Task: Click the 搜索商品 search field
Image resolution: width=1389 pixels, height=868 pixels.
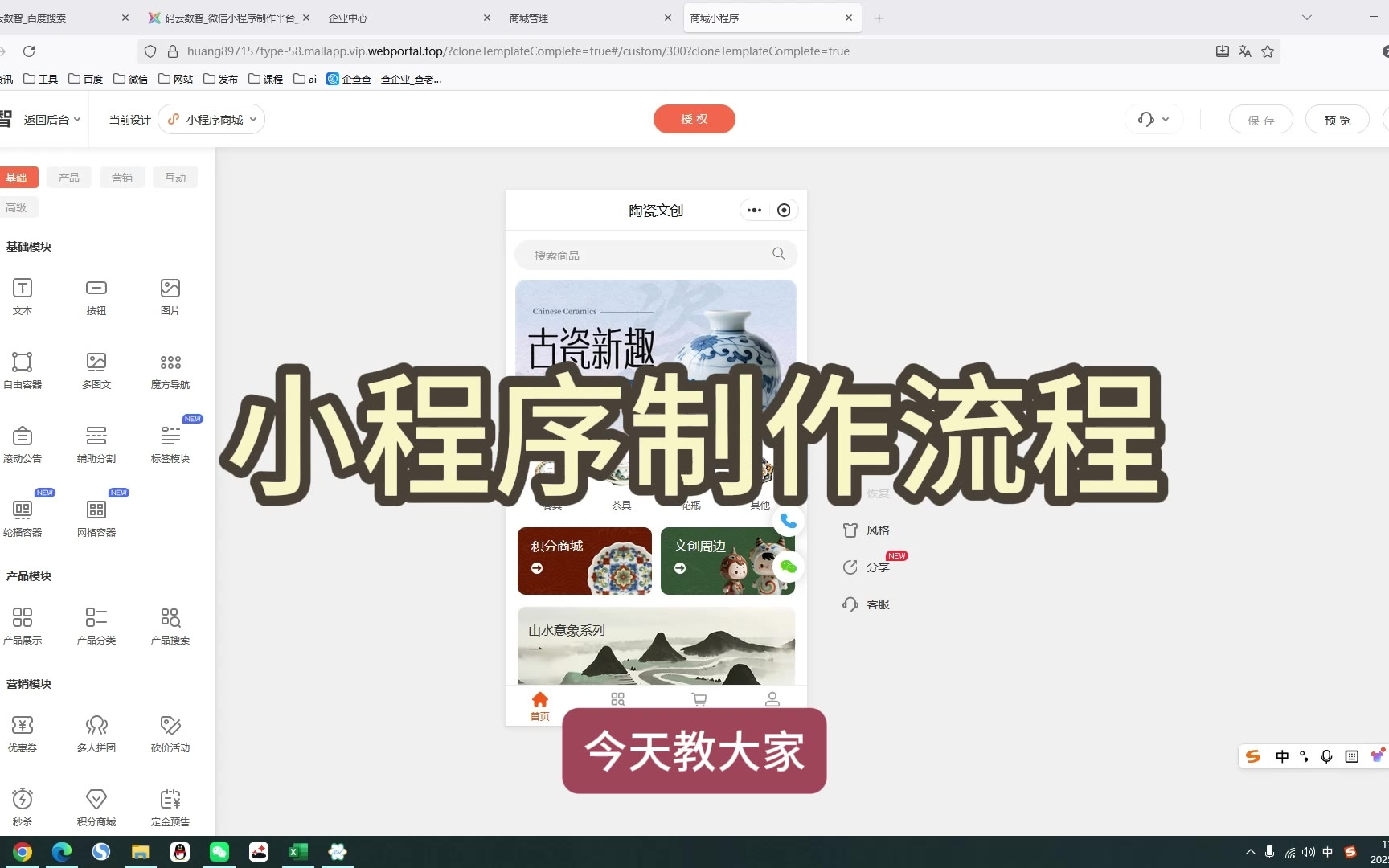Action: pos(656,255)
